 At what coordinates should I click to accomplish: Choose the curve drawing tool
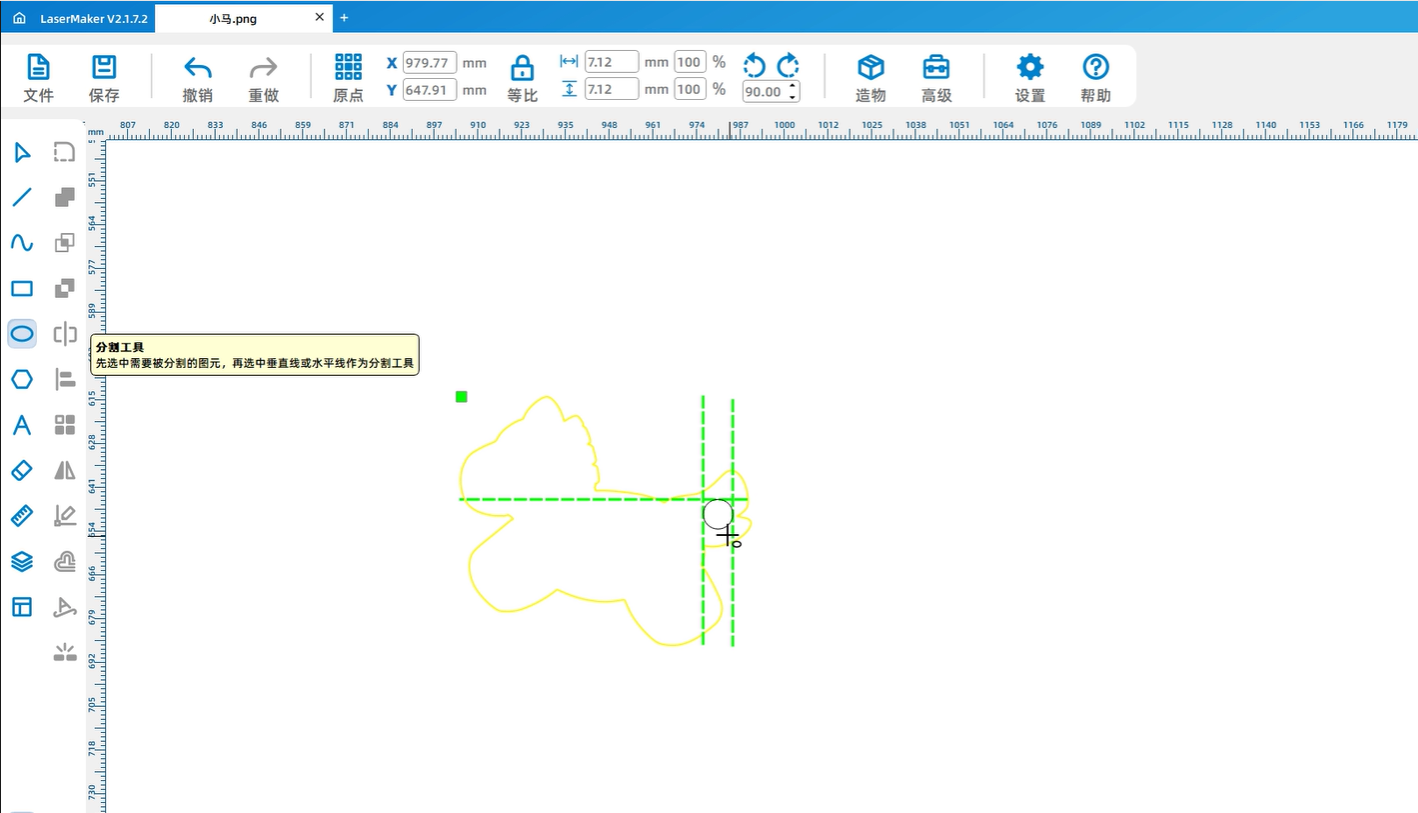point(22,243)
